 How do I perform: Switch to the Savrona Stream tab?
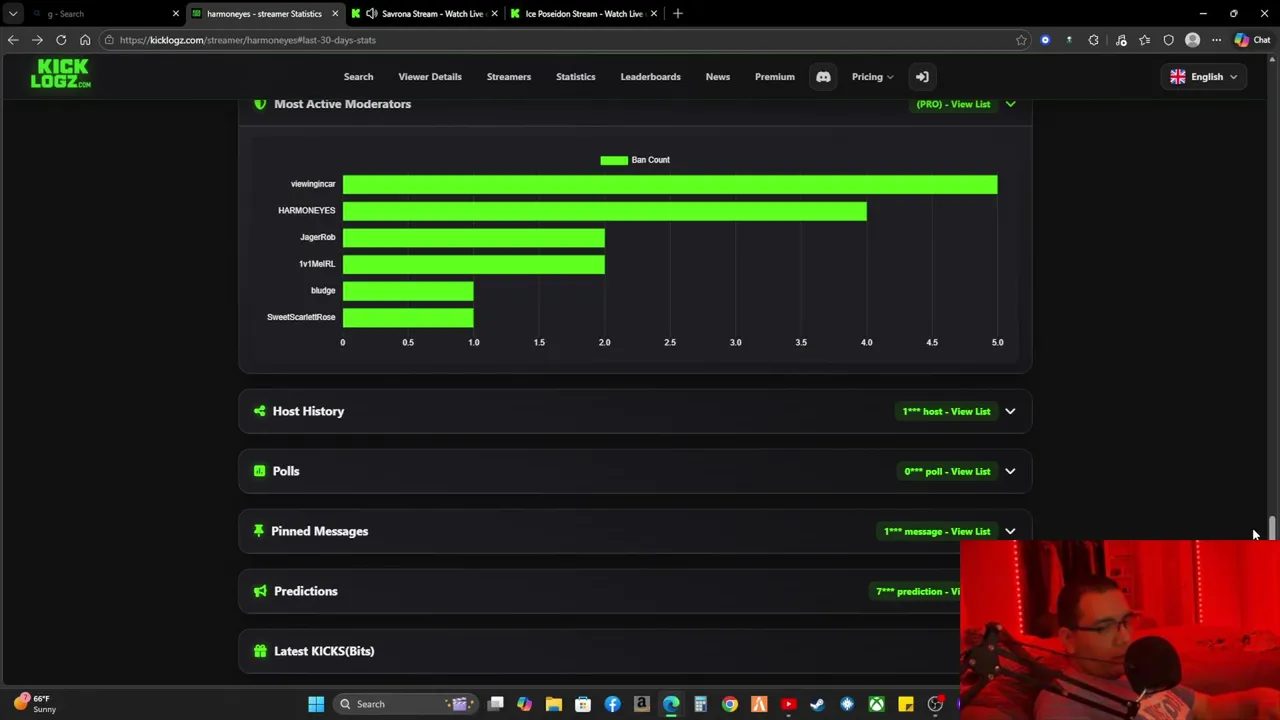(x=423, y=14)
